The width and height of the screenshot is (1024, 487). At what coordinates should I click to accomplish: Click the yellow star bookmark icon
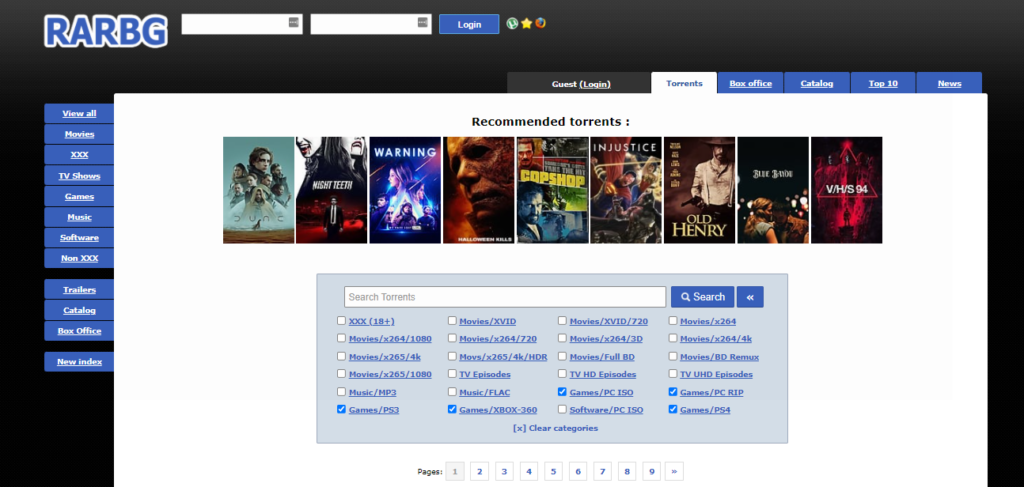tap(526, 24)
